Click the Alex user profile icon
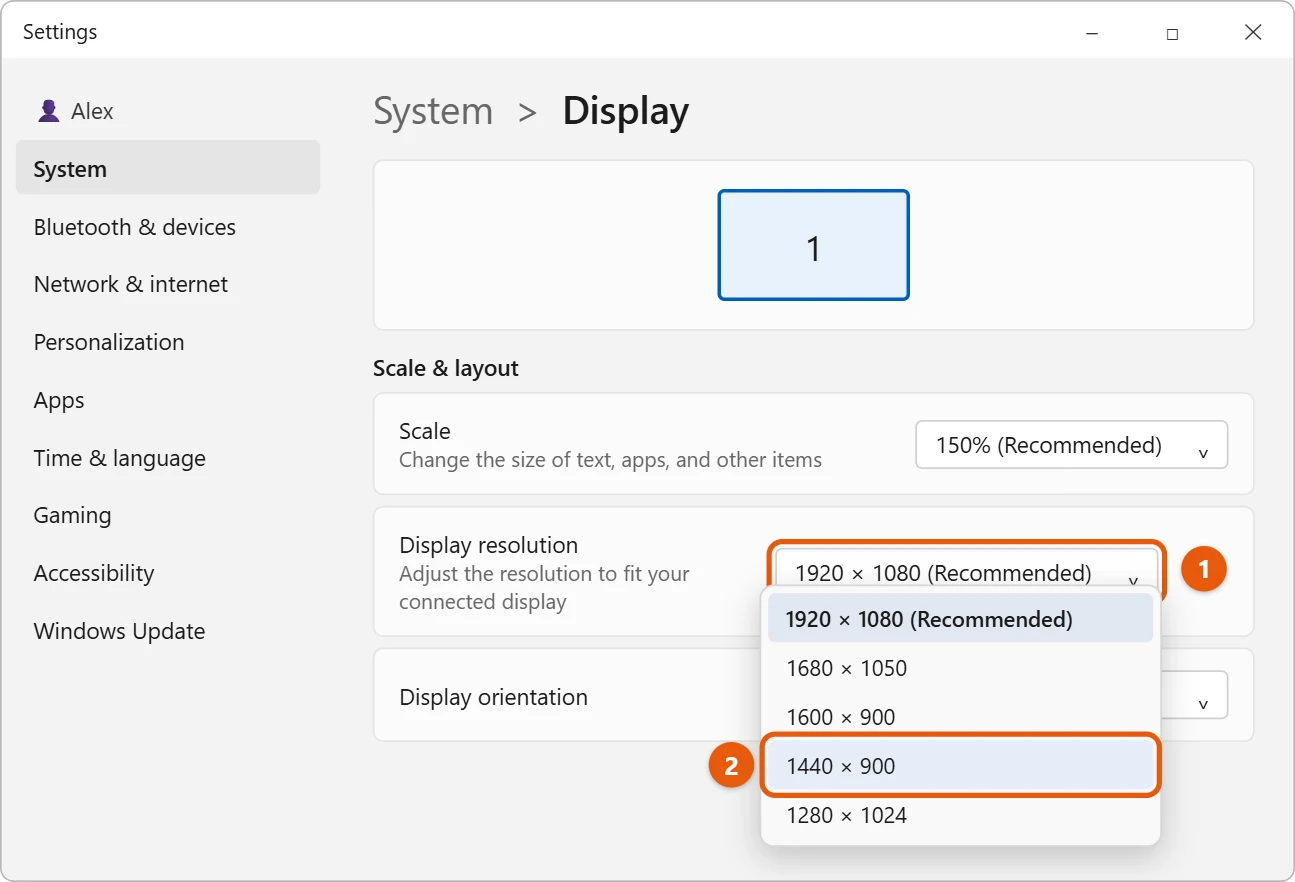 tap(48, 111)
